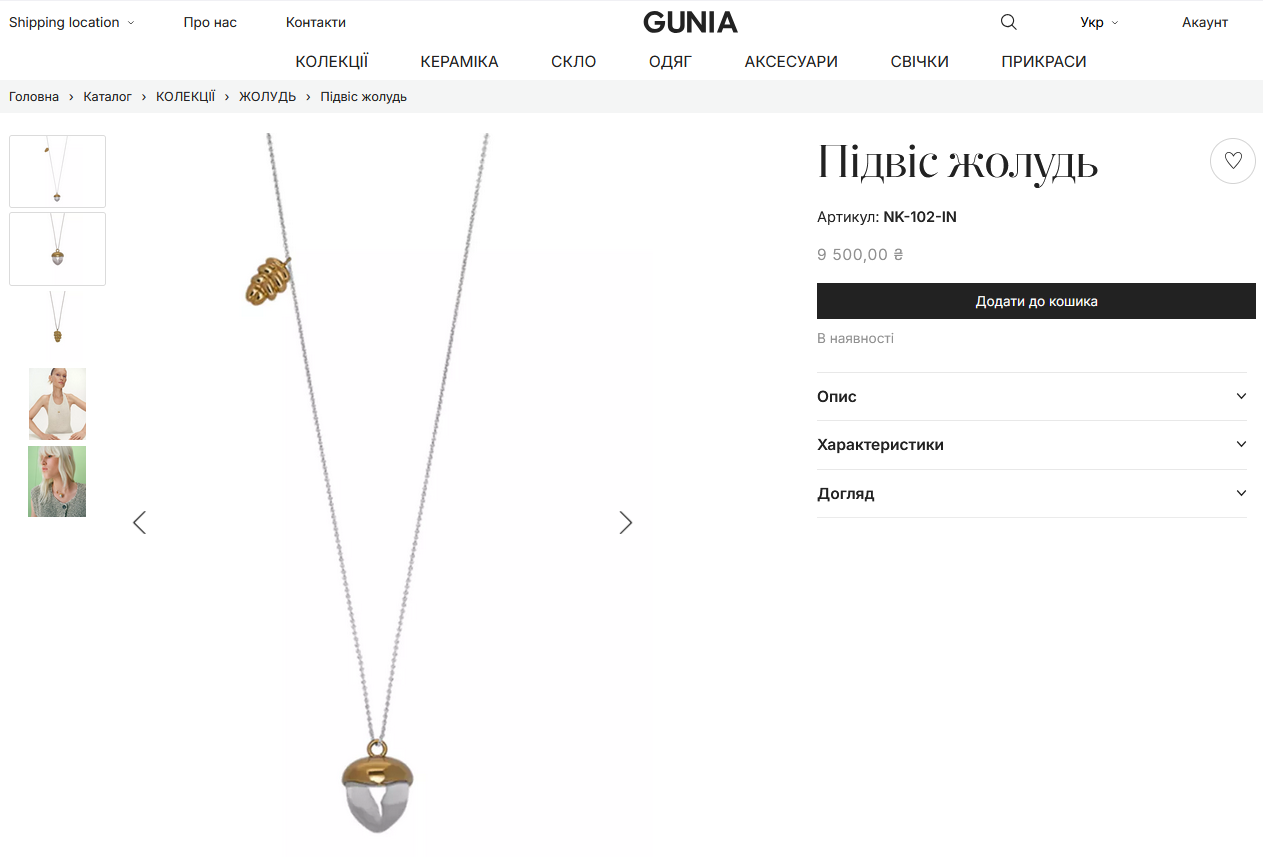Image resolution: width=1263 pixels, height=857 pixels.
Task: Expand the Характеристики section
Action: click(x=1032, y=444)
